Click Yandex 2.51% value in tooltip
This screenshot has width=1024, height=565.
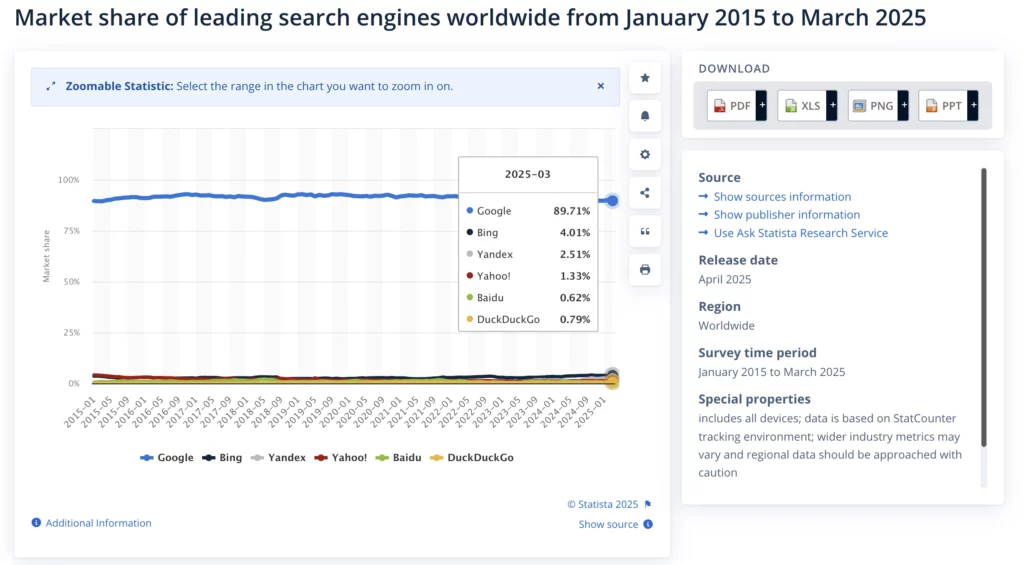tap(575, 254)
